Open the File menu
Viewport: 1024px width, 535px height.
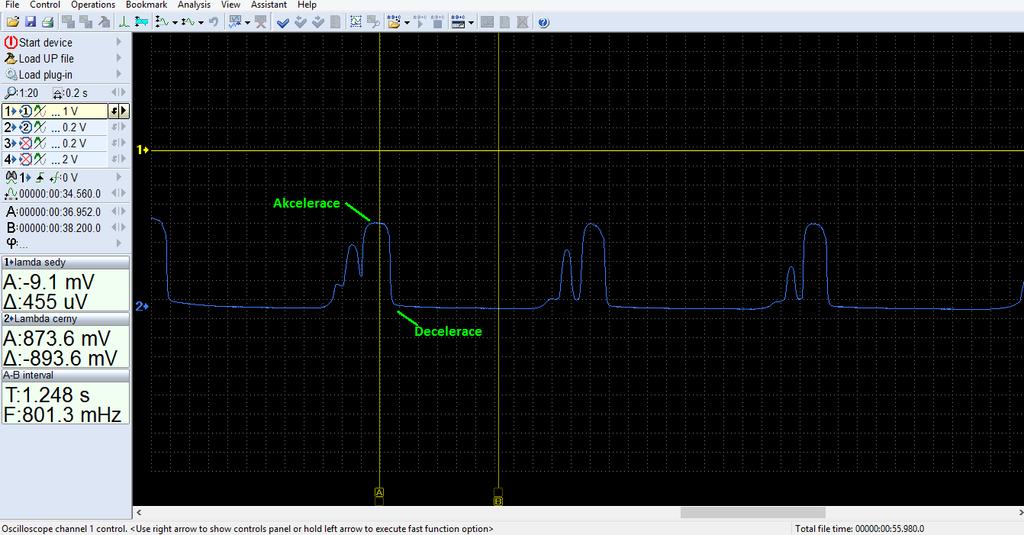click(x=12, y=5)
